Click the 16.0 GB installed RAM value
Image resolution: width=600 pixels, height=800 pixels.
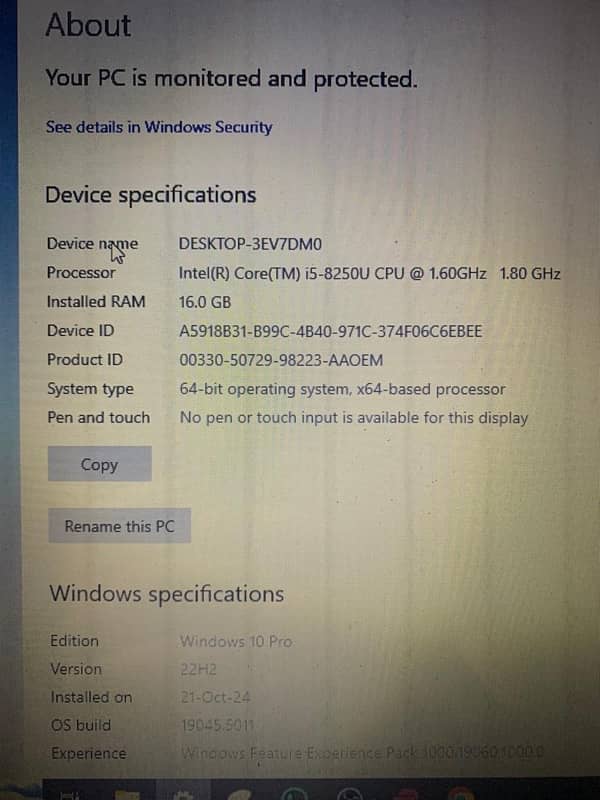click(205, 302)
